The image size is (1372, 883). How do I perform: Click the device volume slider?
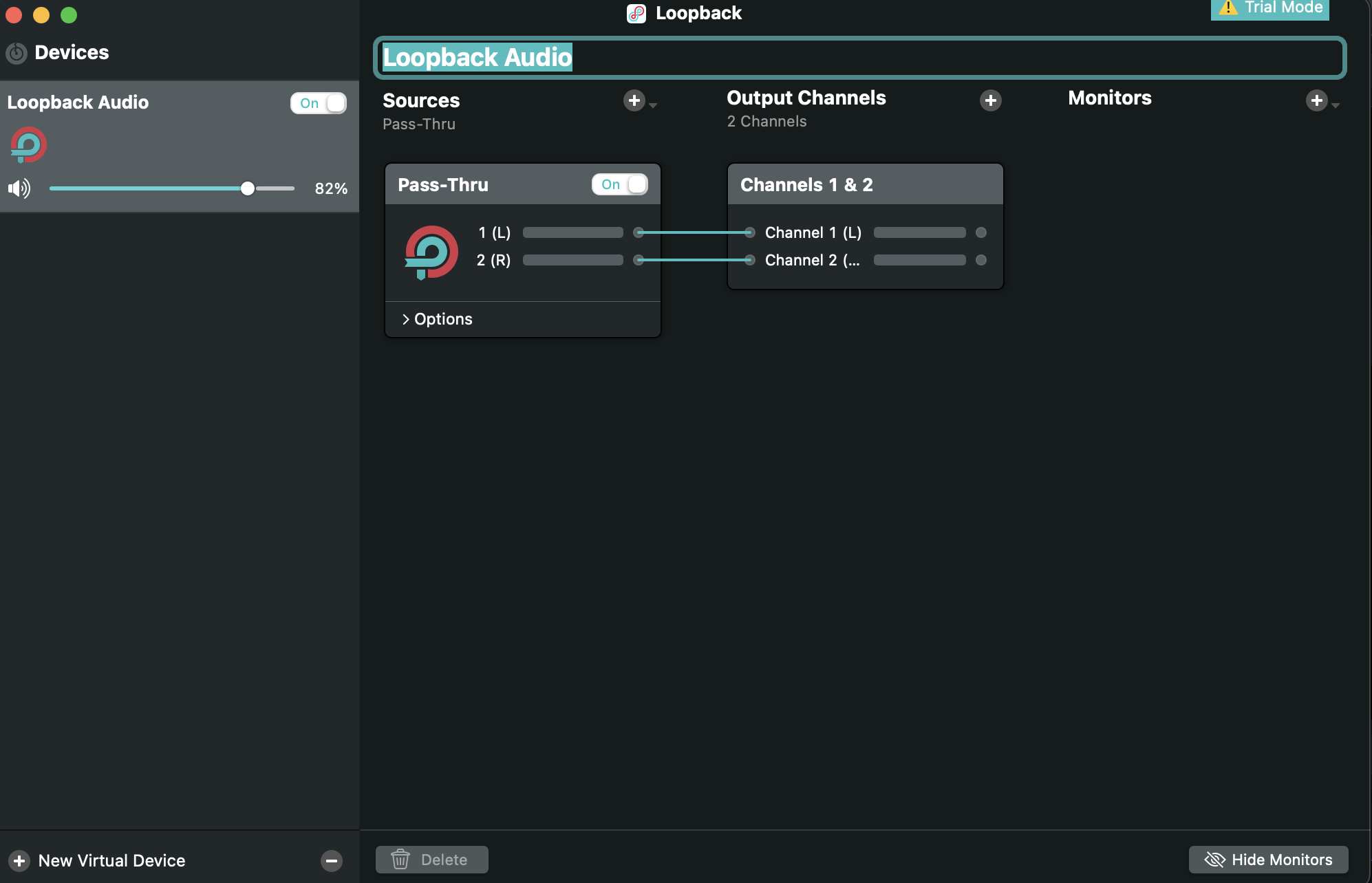[x=172, y=188]
